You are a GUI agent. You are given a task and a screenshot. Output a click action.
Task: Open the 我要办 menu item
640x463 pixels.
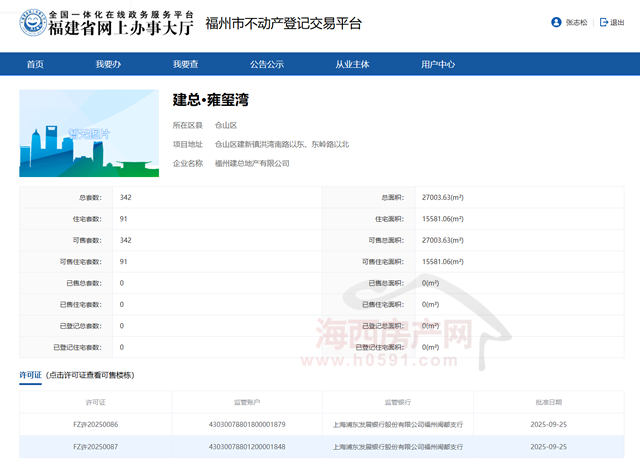(108, 64)
